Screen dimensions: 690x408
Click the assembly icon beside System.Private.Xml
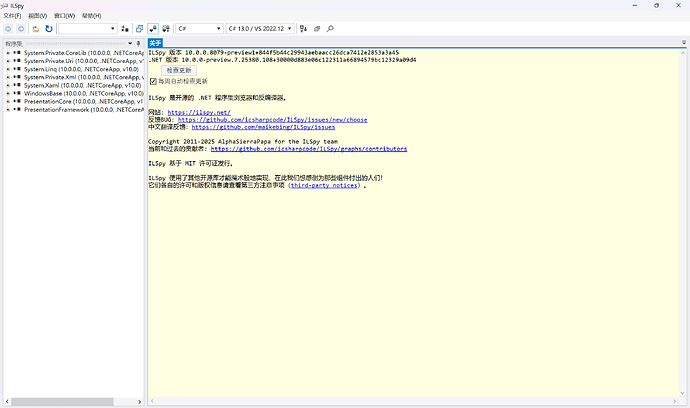point(17,77)
